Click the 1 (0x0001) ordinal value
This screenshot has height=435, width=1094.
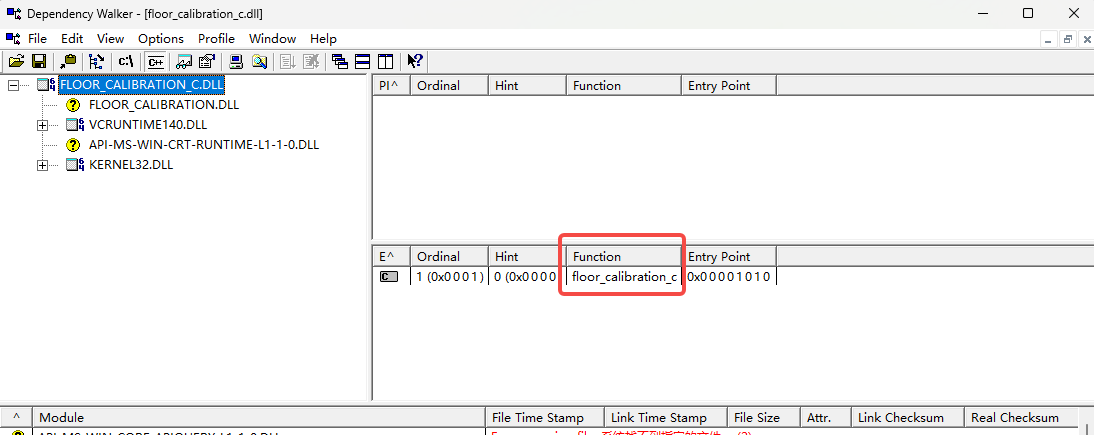click(450, 277)
